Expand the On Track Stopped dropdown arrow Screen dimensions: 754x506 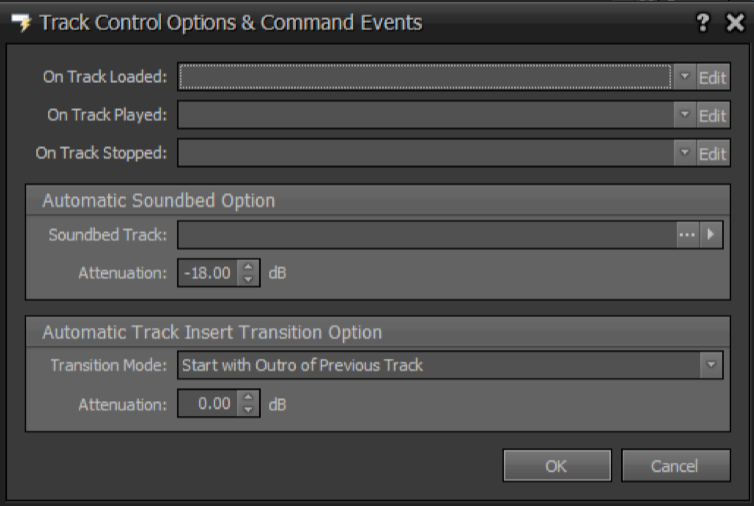click(x=684, y=153)
